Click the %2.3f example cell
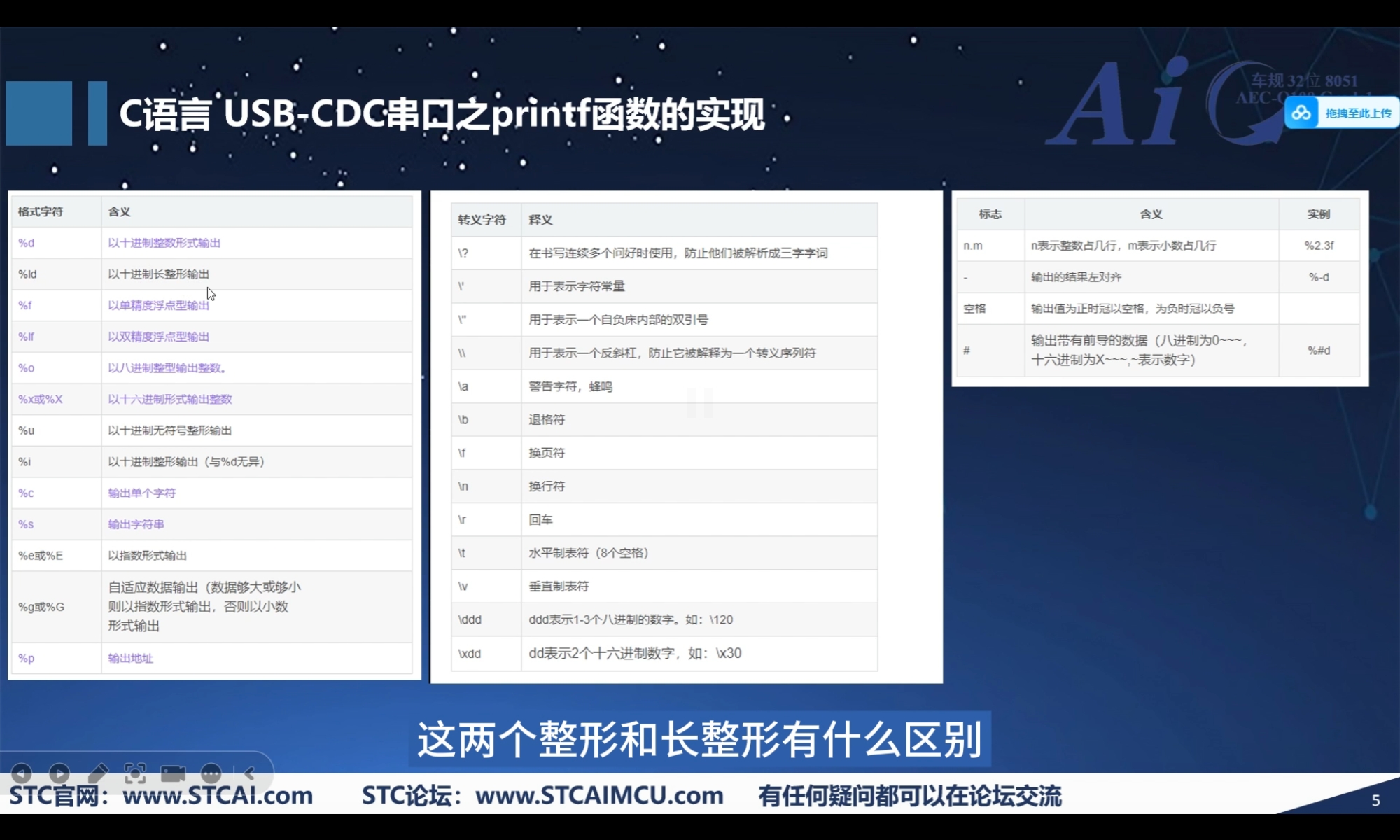The image size is (1400, 840). [1319, 246]
